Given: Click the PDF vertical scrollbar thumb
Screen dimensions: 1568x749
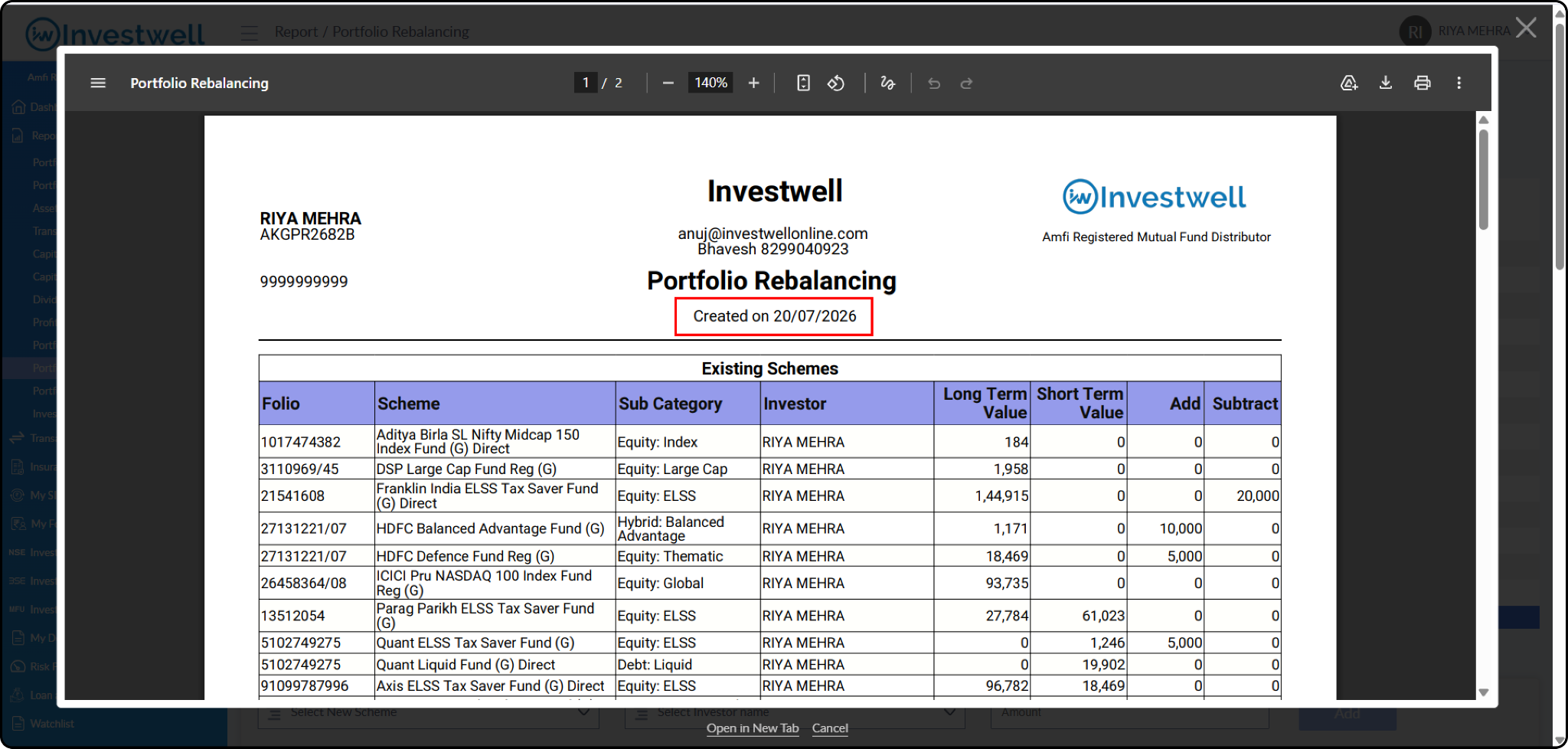Looking at the screenshot, I should tap(1484, 180).
